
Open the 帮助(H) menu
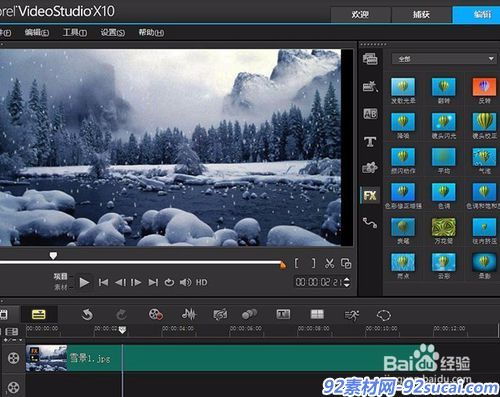click(x=151, y=32)
